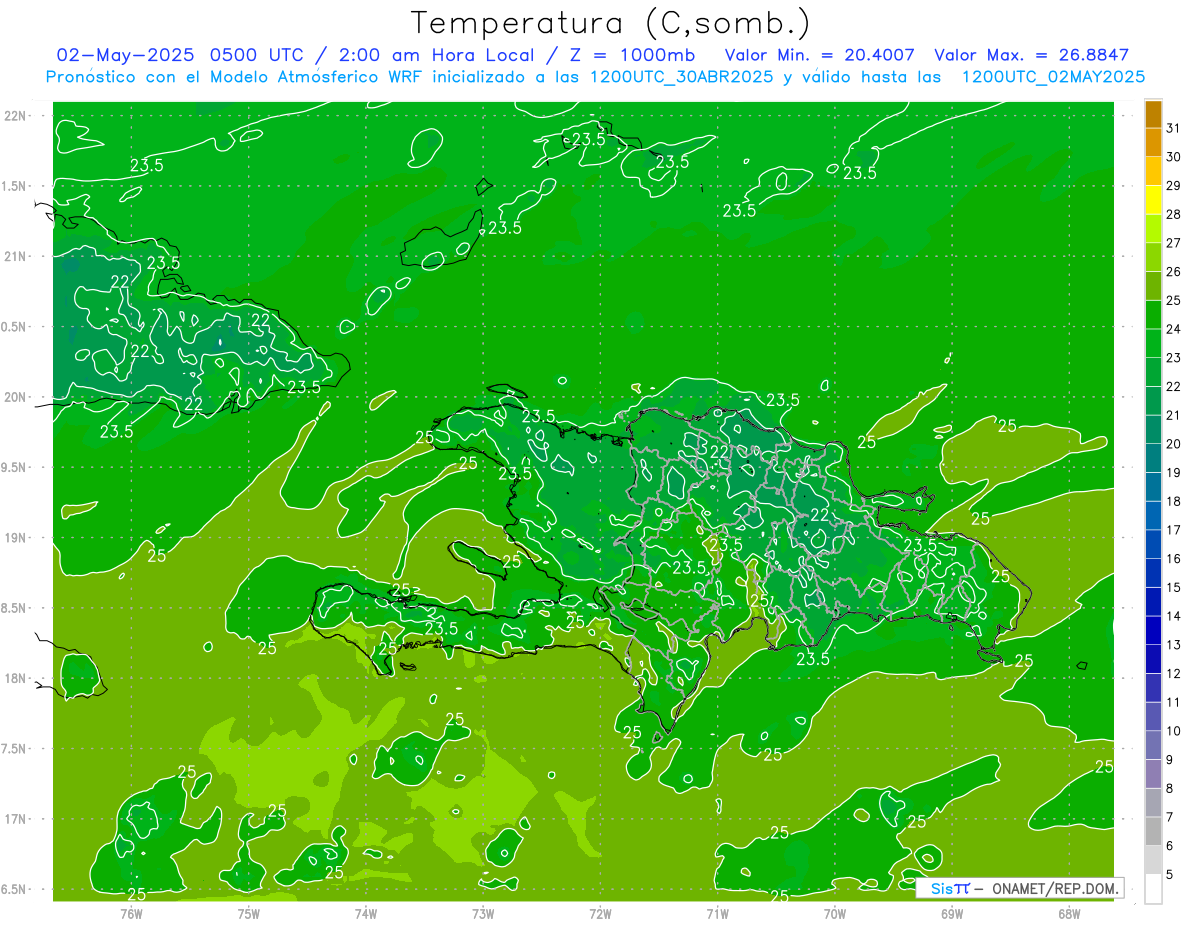Image resolution: width=1200 pixels, height=927 pixels.
Task: Click the 18N latitude axis label
Action: tap(17, 679)
